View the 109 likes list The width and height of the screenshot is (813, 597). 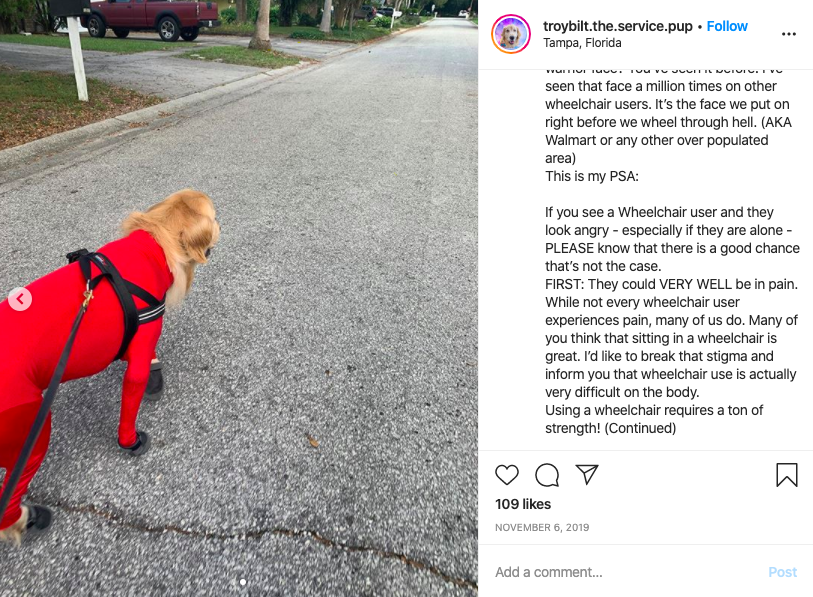pos(523,504)
